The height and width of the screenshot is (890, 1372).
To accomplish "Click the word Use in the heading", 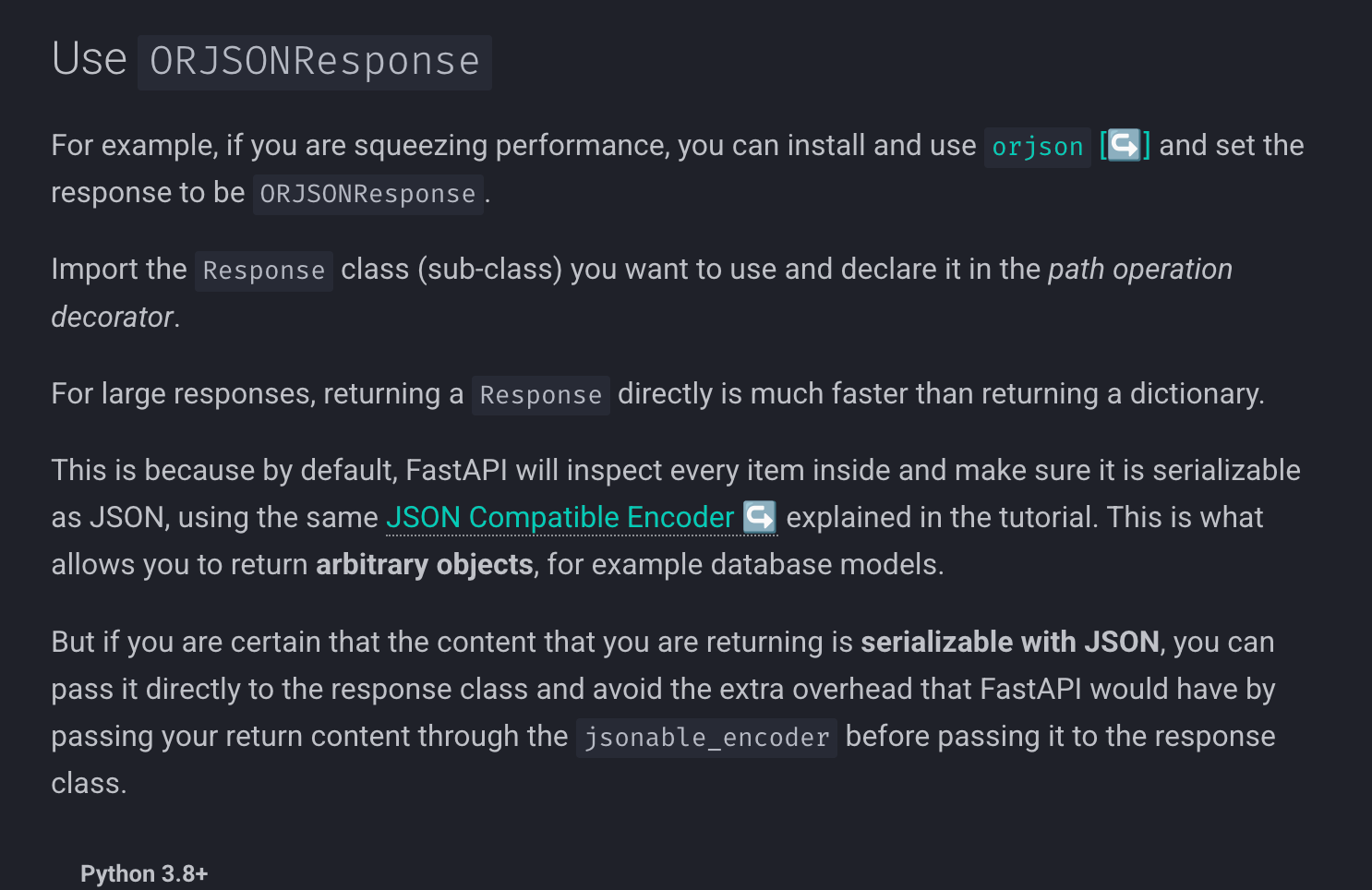I will (89, 59).
